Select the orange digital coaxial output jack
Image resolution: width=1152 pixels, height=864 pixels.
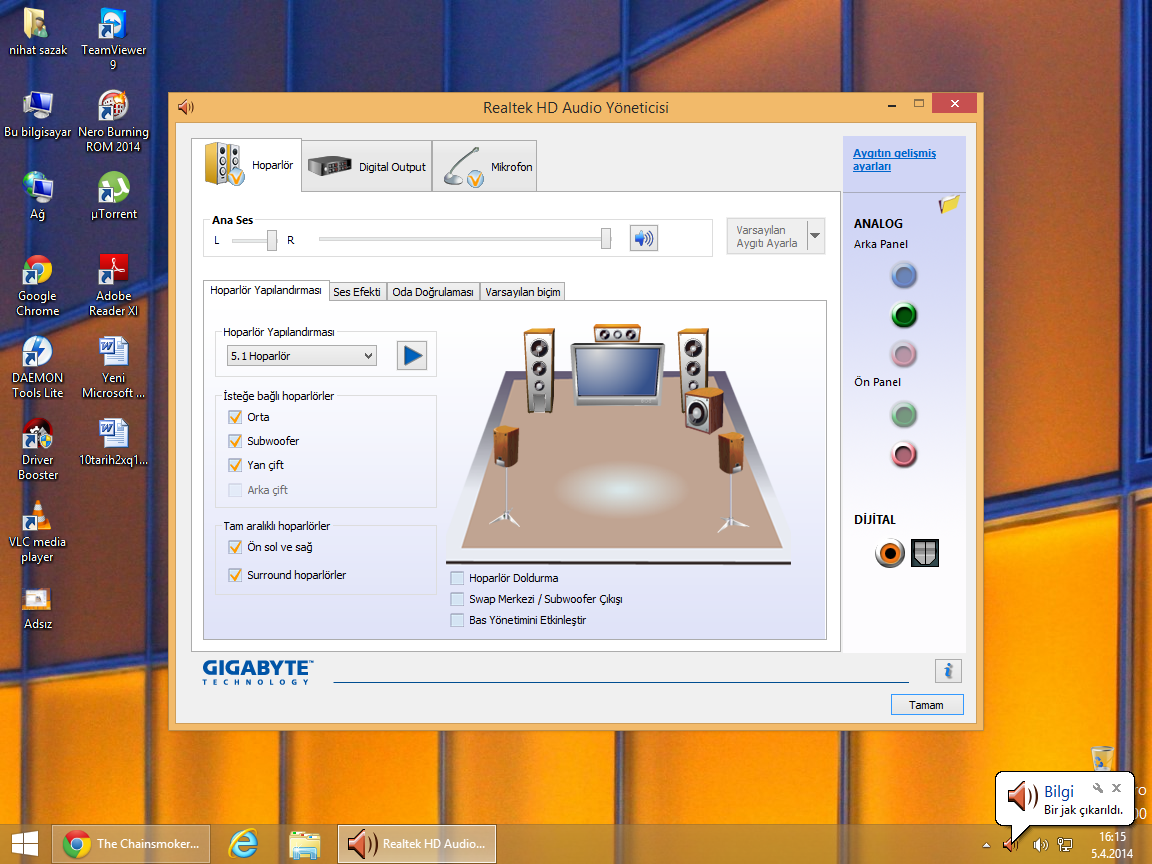pos(889,553)
